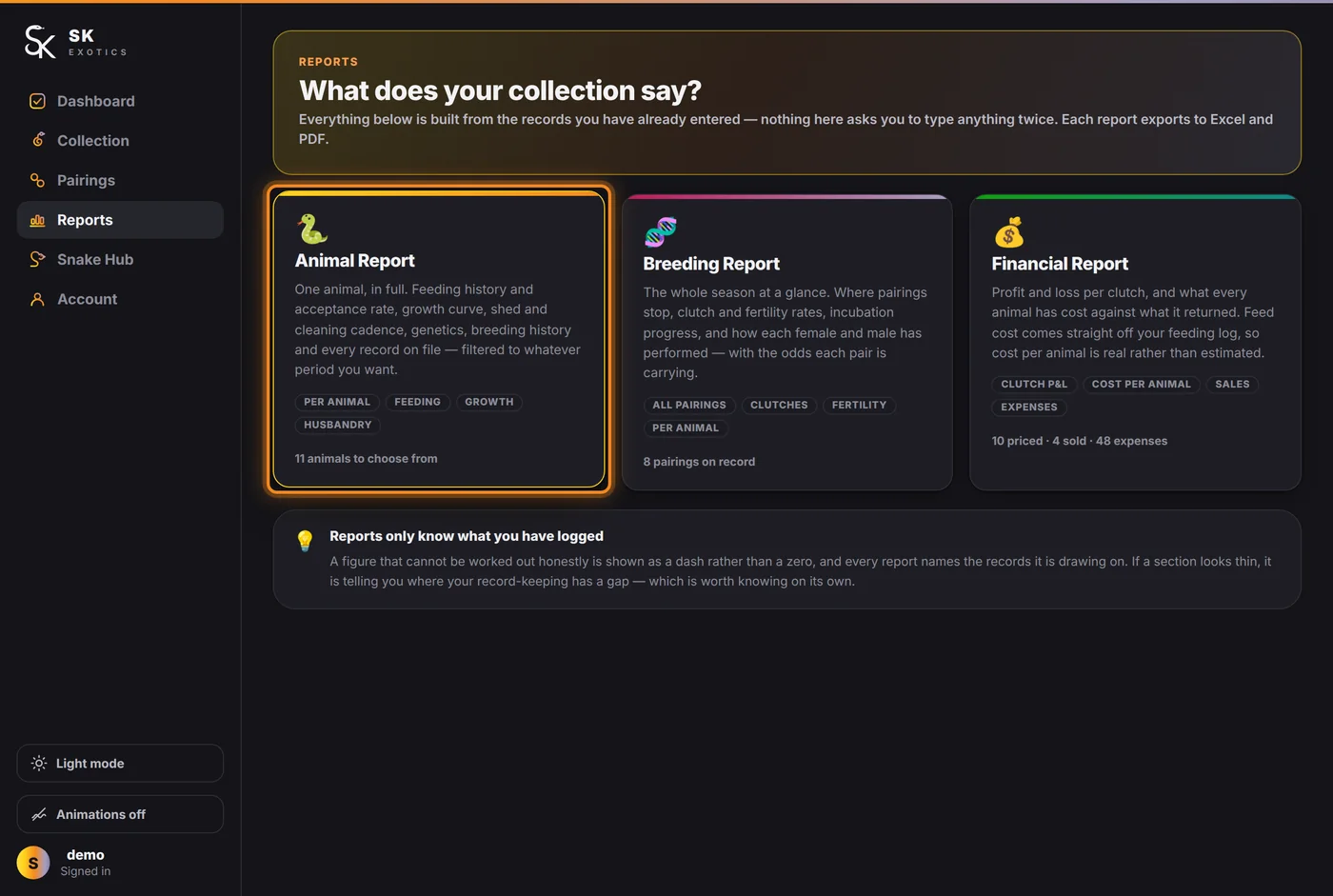Toggle the Animations off setting

pos(120,814)
